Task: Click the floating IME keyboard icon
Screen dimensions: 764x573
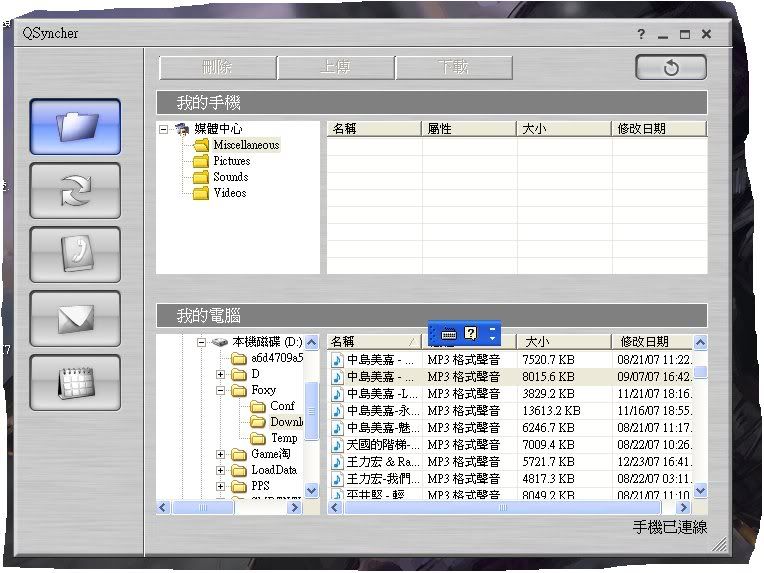Action: coord(448,334)
